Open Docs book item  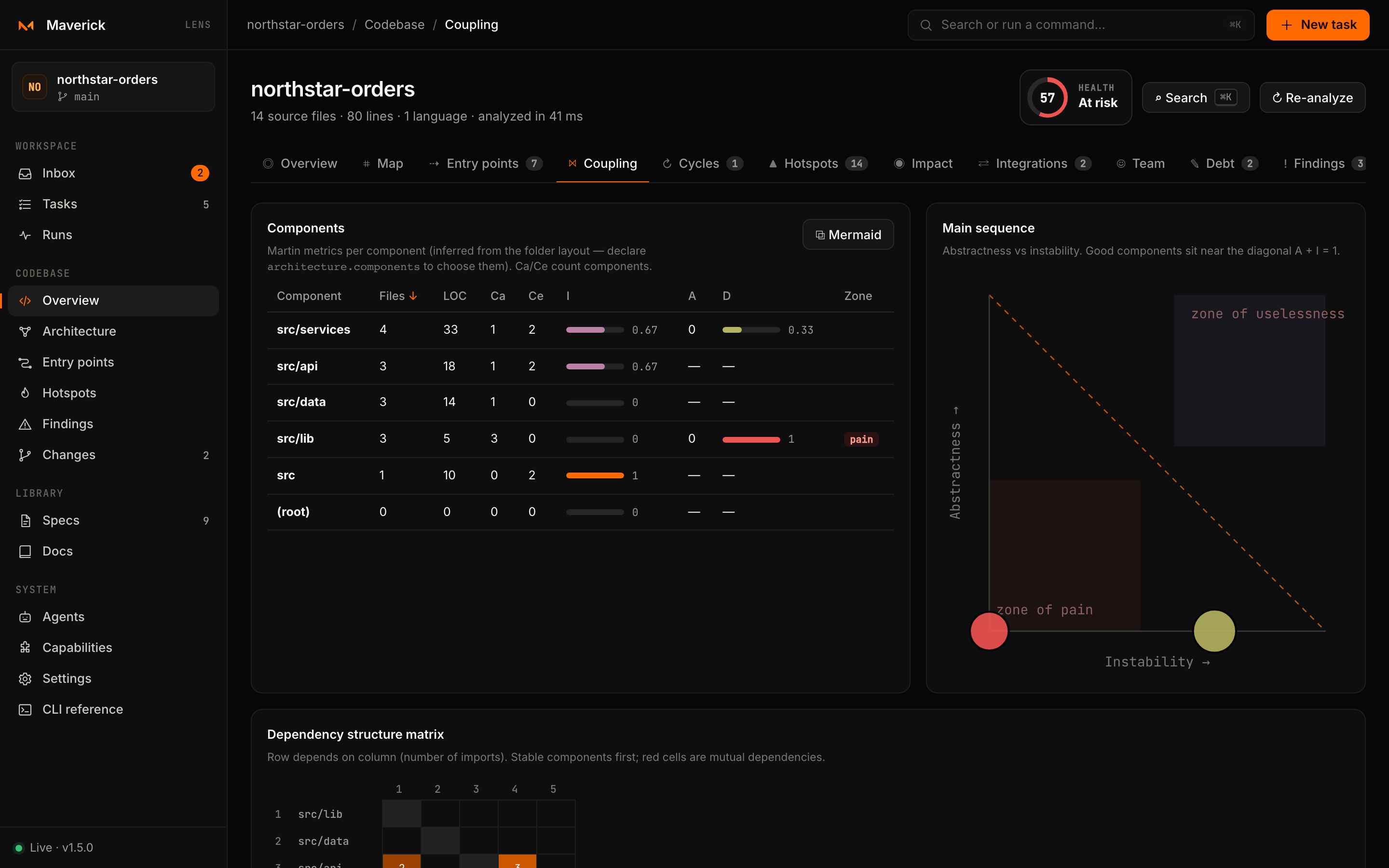click(x=113, y=551)
